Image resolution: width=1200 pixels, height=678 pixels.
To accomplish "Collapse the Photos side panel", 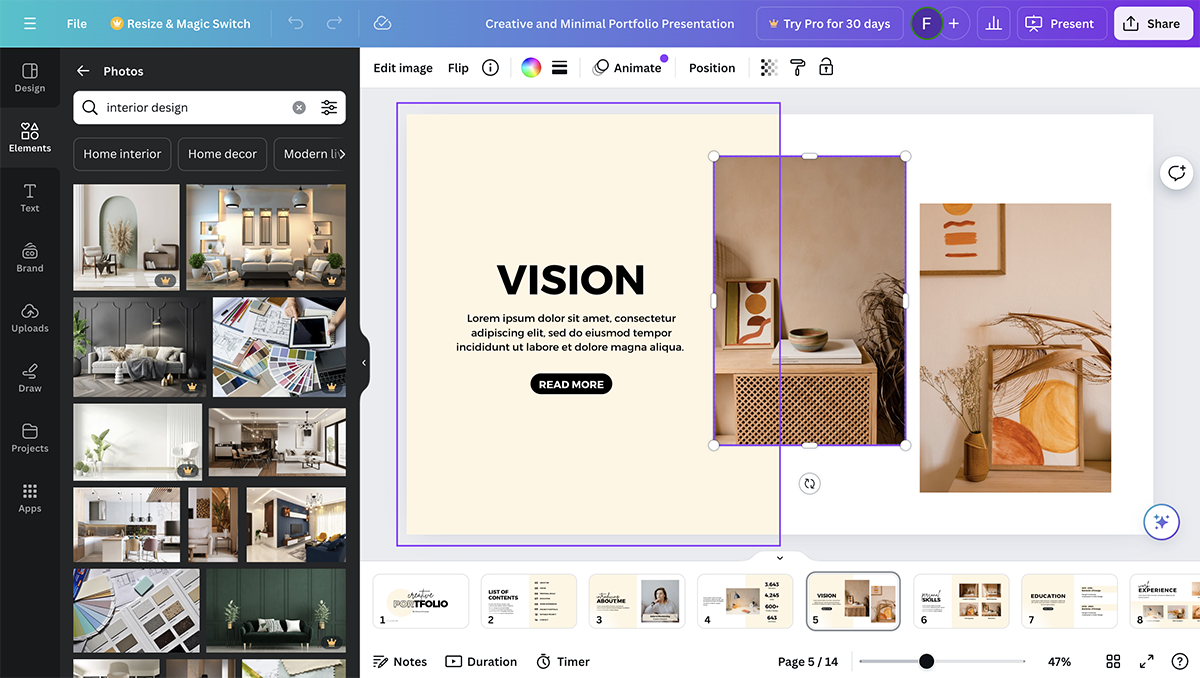I will (x=363, y=362).
